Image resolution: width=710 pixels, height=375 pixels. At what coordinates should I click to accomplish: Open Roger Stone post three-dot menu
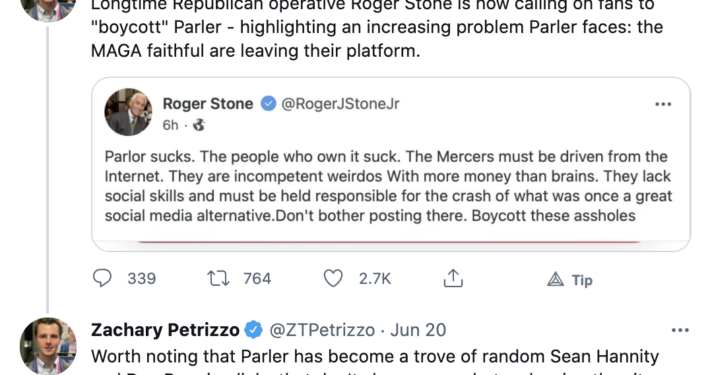click(x=663, y=104)
